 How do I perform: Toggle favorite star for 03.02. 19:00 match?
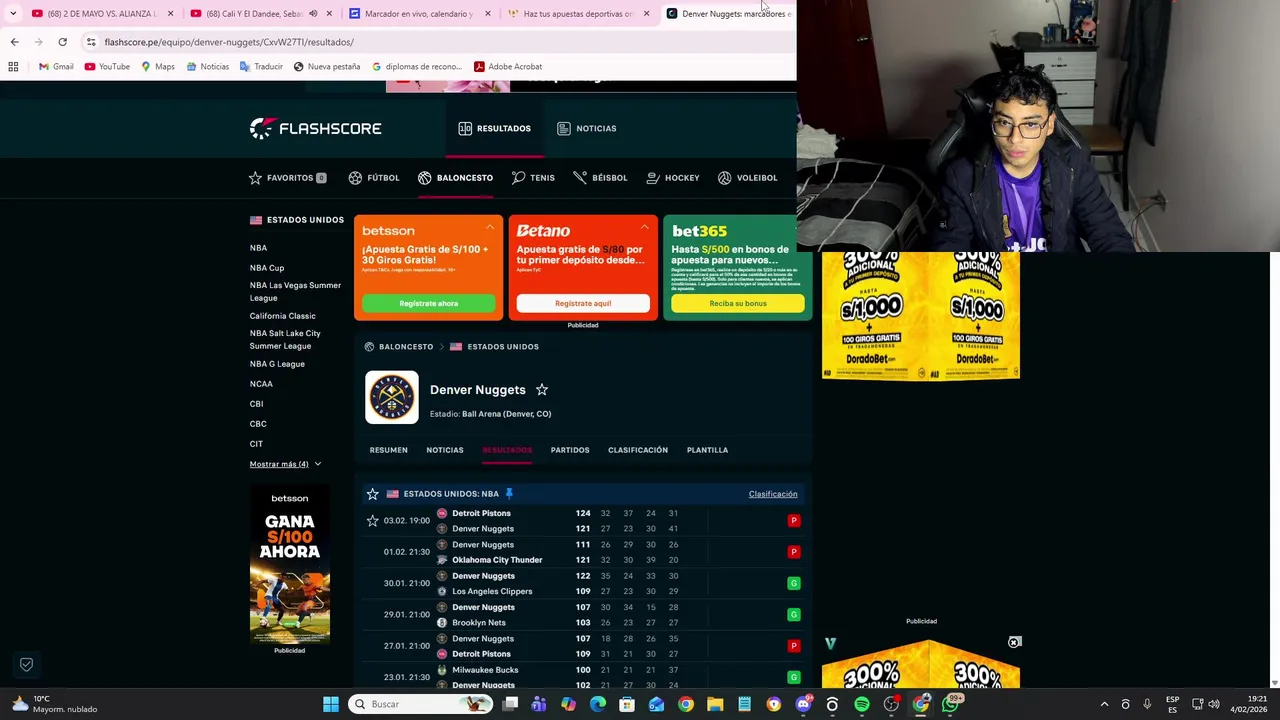pos(372,520)
